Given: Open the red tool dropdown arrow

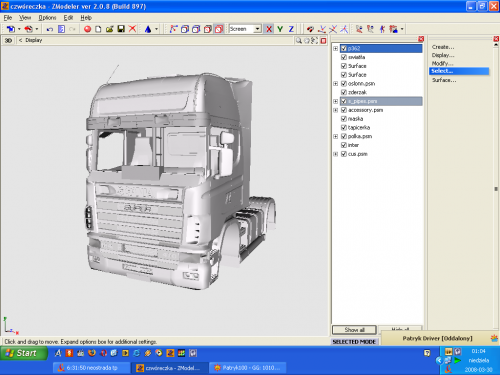Looking at the screenshot, I should coord(37,29).
